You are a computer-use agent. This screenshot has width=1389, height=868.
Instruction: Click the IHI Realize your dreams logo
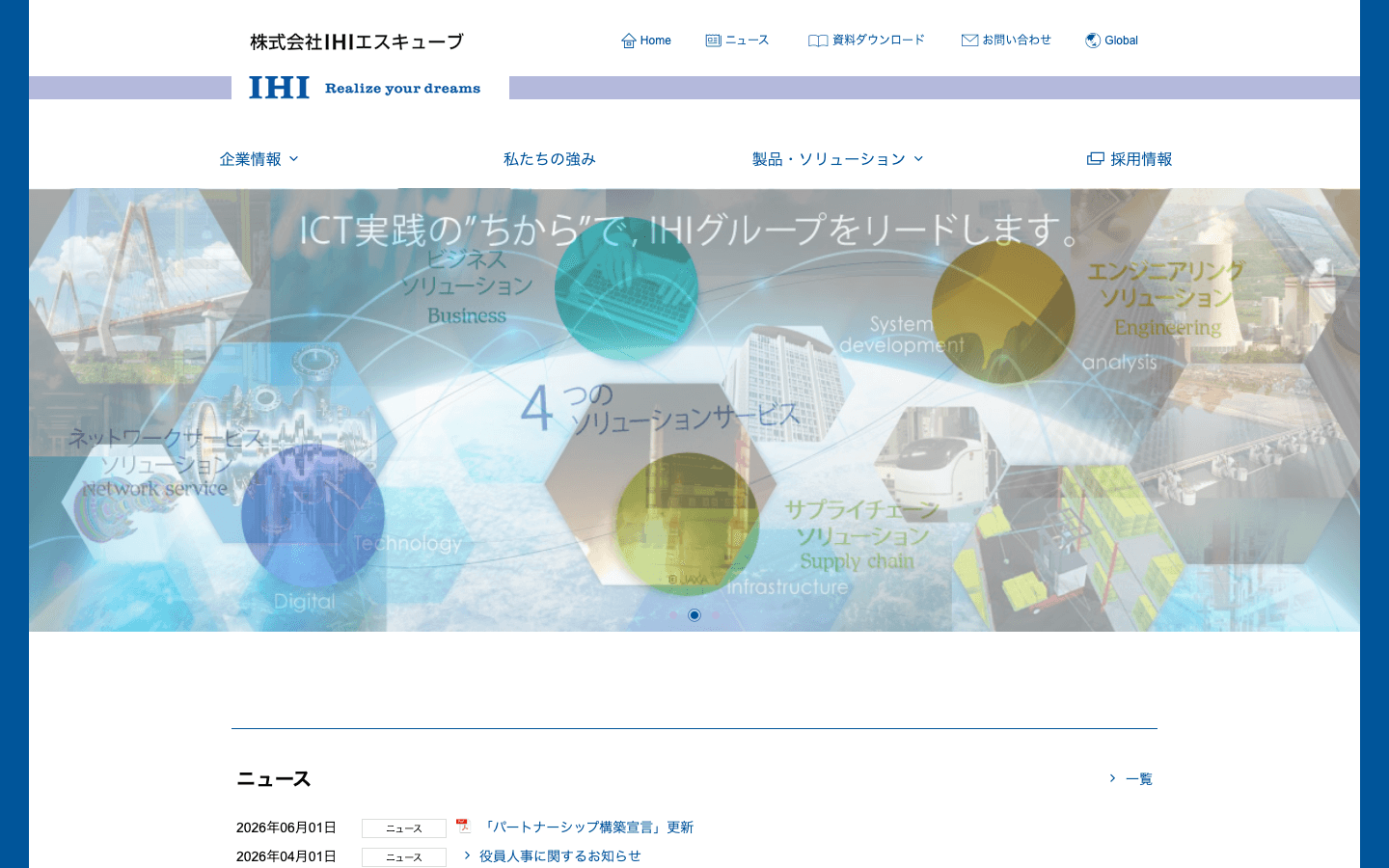click(365, 88)
